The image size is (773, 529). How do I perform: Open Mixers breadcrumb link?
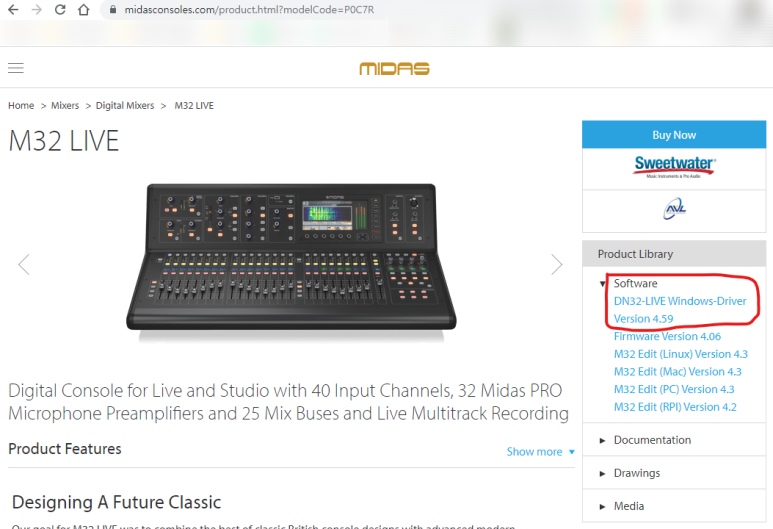pyautogui.click(x=65, y=106)
